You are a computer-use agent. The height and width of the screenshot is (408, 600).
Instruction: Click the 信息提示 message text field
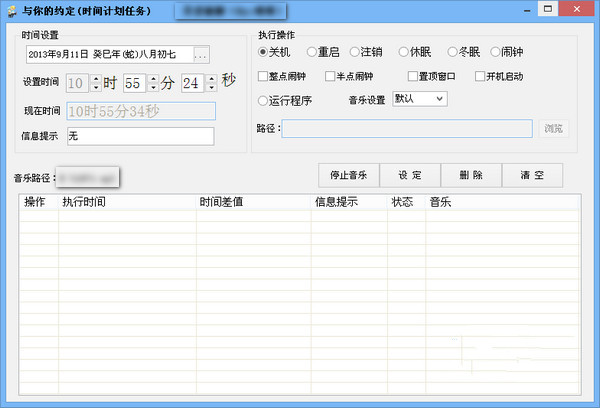pyautogui.click(x=139, y=136)
